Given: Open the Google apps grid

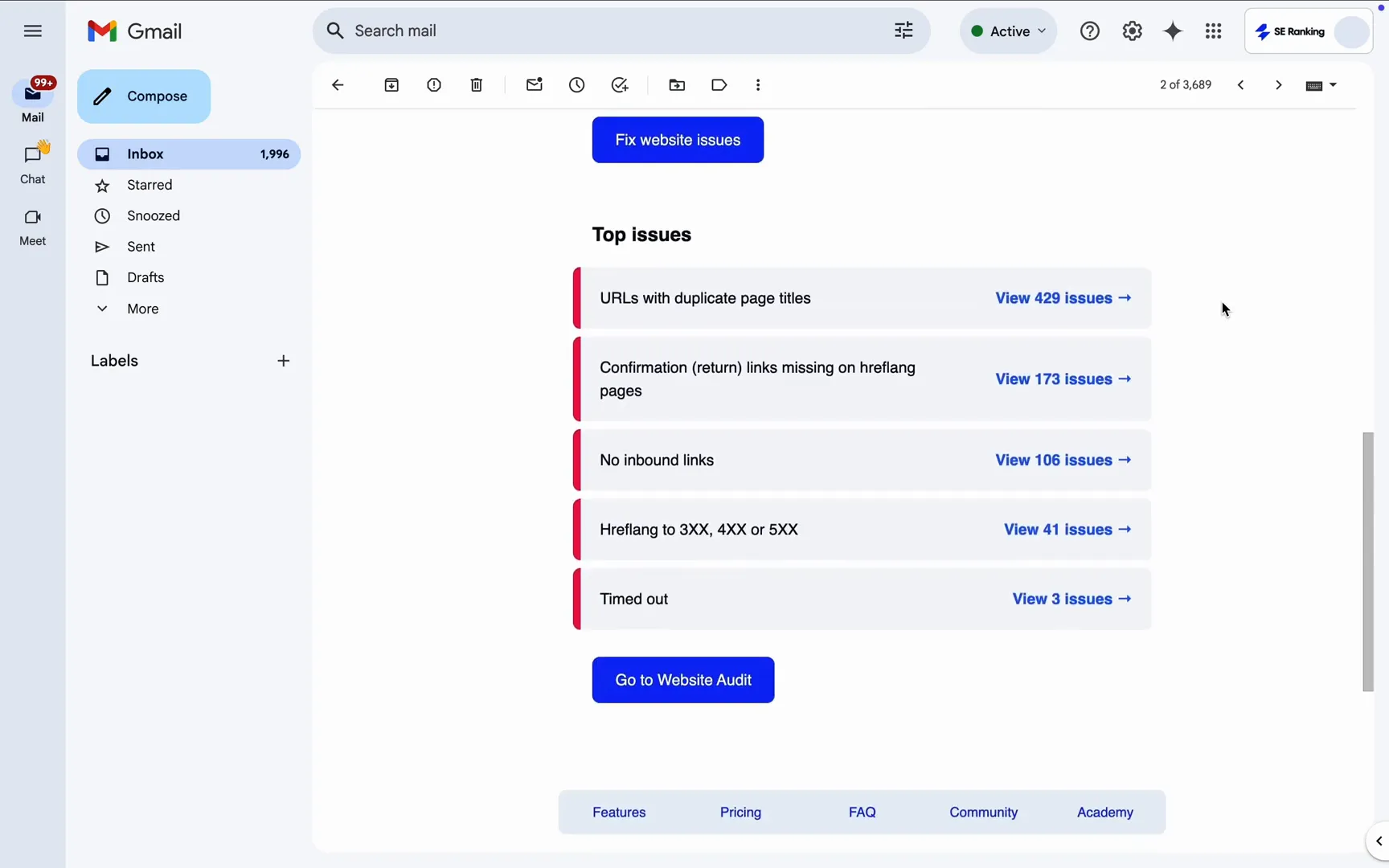Looking at the screenshot, I should (1213, 31).
